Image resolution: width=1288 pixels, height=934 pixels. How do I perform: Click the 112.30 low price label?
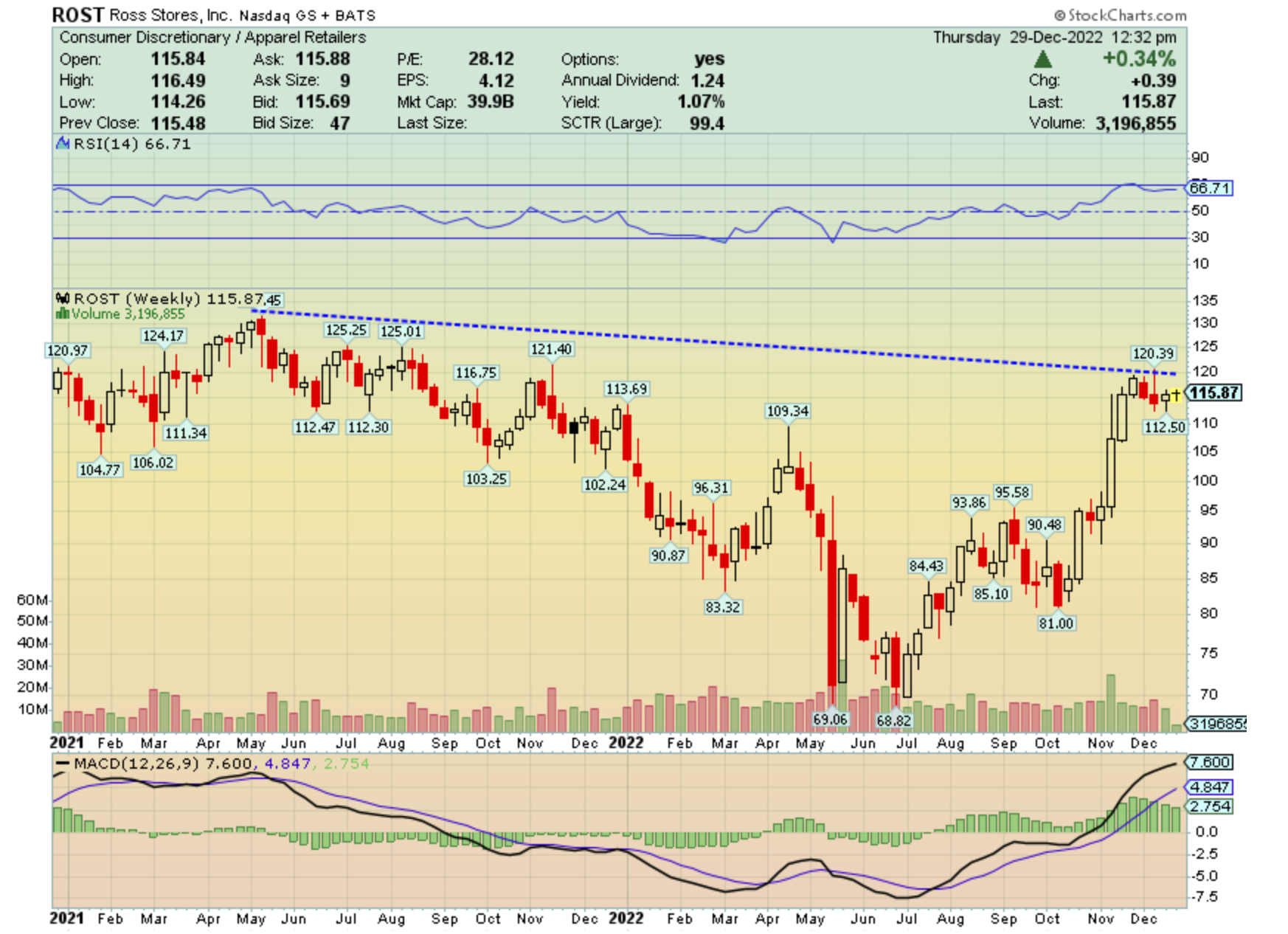pyautogui.click(x=368, y=427)
